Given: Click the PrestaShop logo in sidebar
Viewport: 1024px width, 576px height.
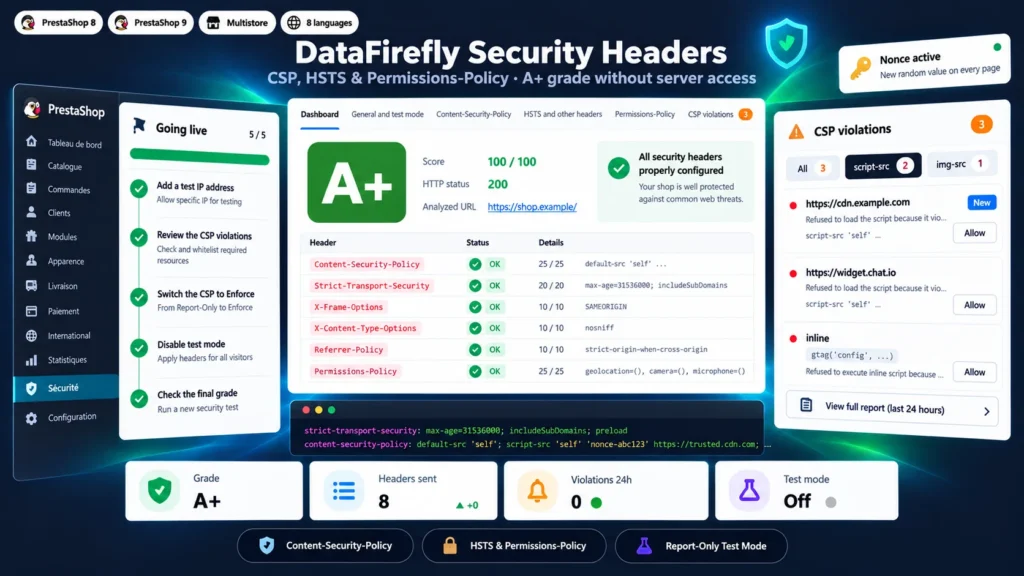Looking at the screenshot, I should pyautogui.click(x=32, y=108).
